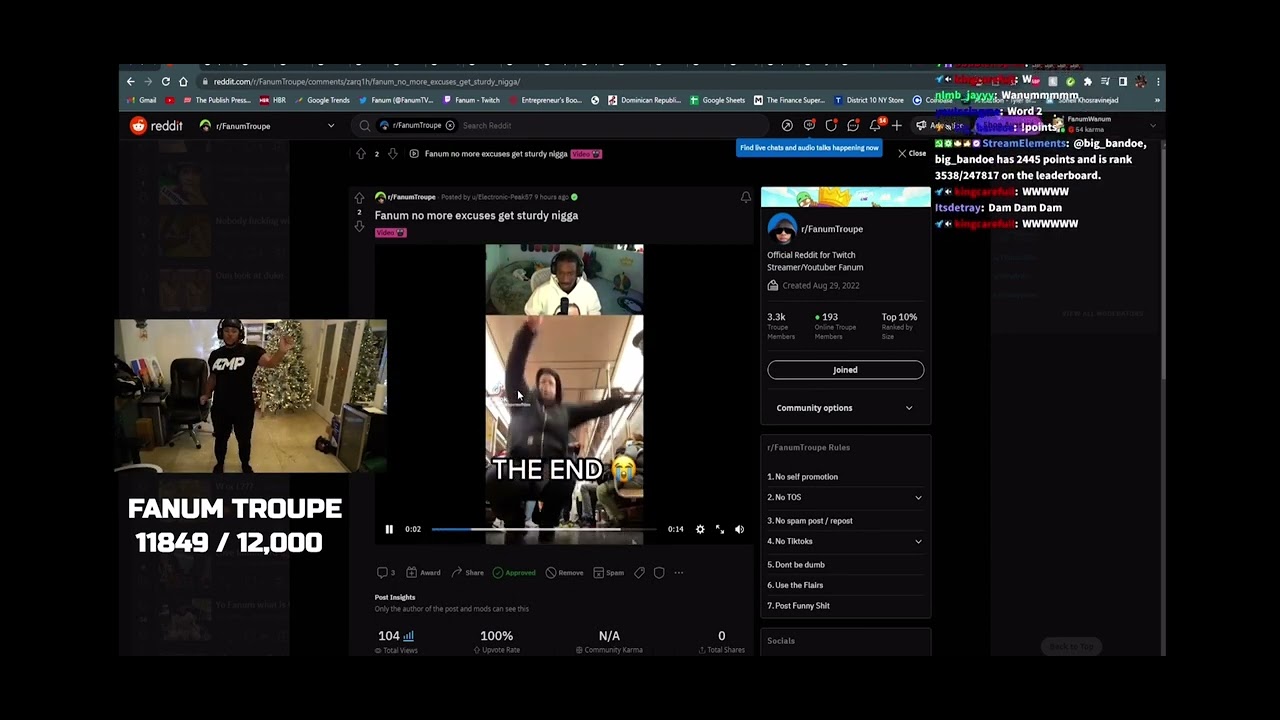Click the Fanum webcam overlay thumbnail

click(x=250, y=396)
